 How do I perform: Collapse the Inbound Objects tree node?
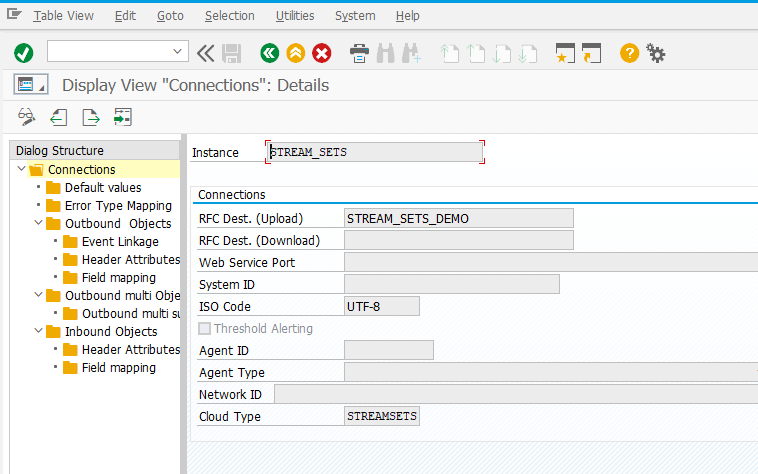[x=39, y=331]
